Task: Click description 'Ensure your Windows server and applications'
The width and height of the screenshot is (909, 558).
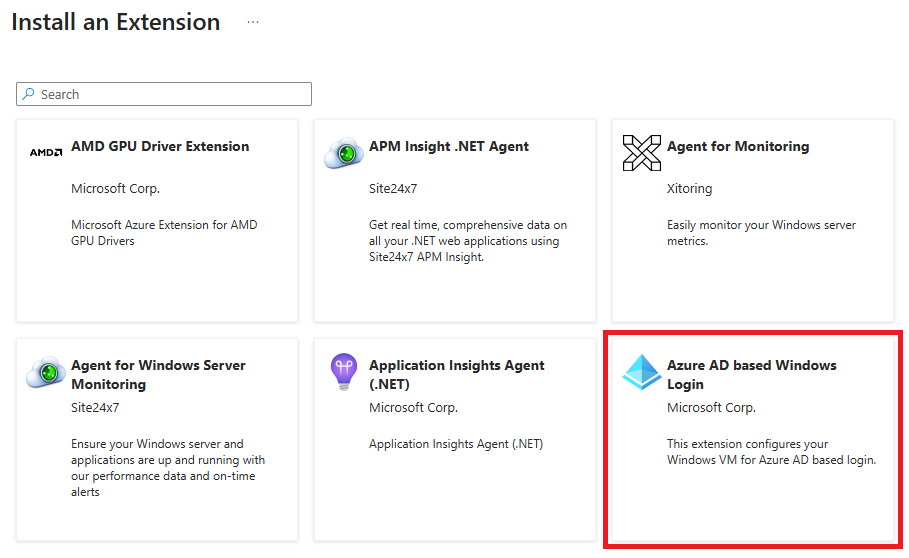Action: click(168, 468)
